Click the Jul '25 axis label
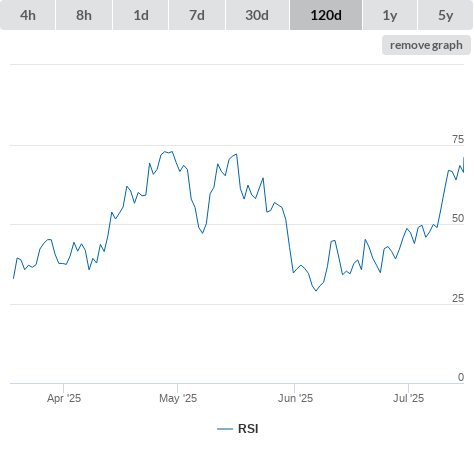The width and height of the screenshot is (474, 455). 408,398
